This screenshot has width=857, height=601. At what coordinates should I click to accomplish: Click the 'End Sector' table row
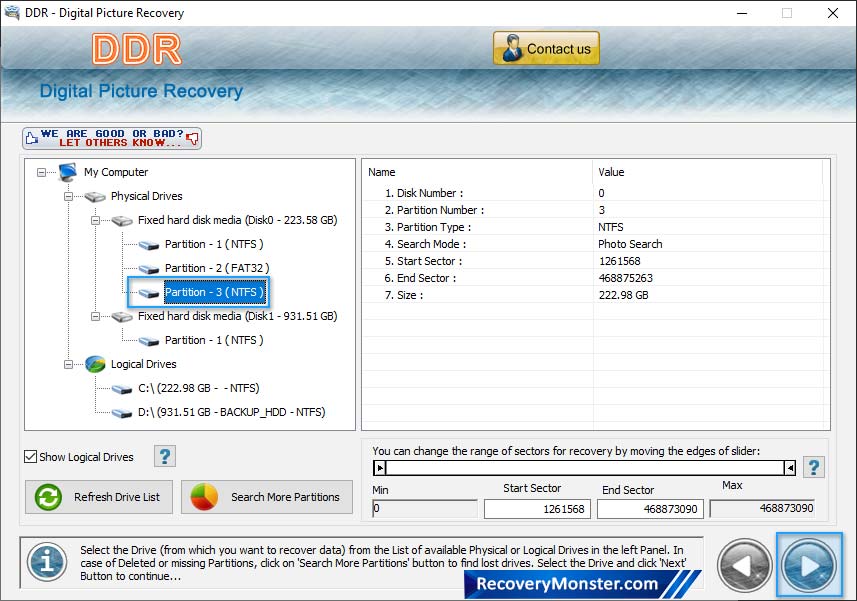coord(593,278)
